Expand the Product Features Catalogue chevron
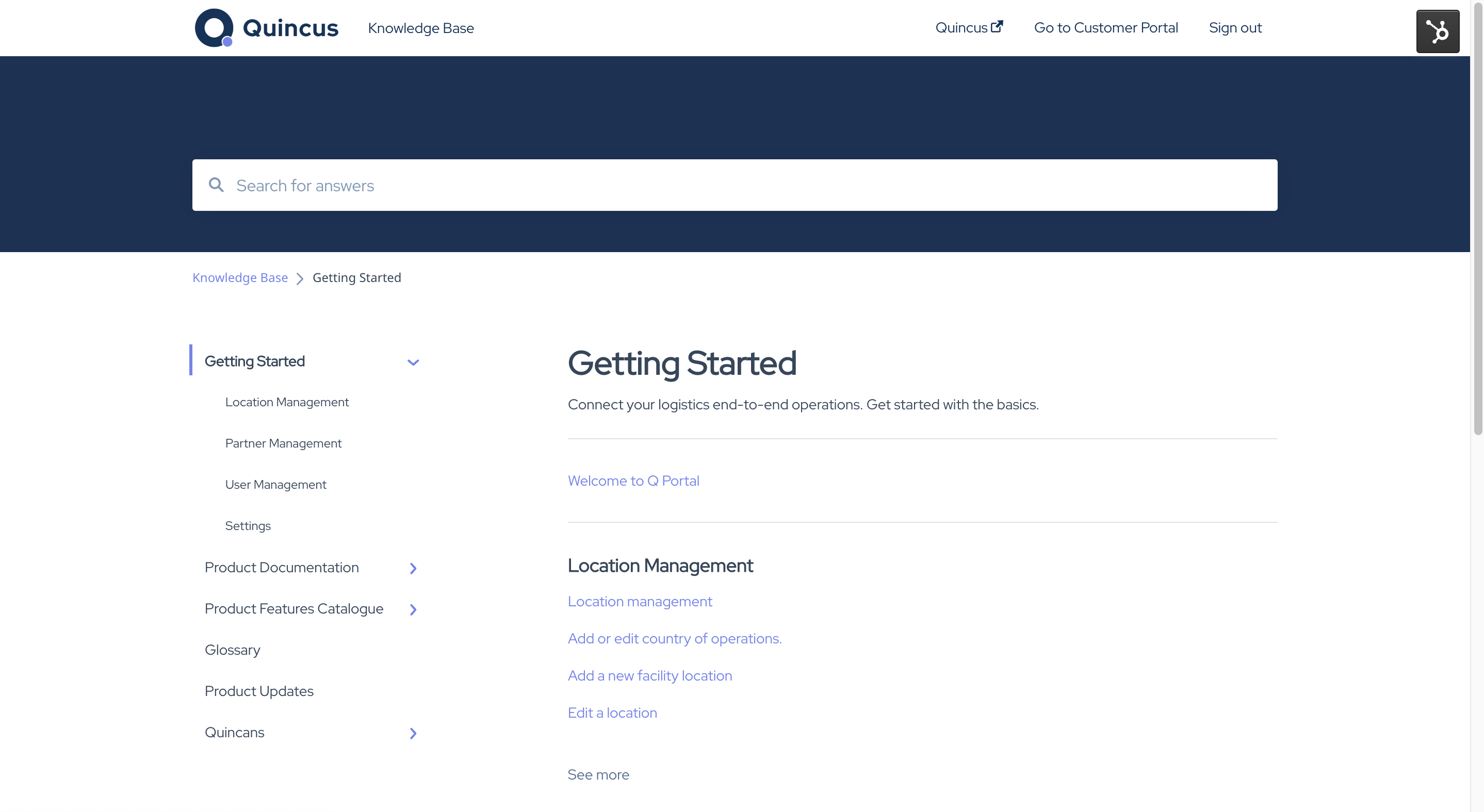Image resolution: width=1484 pixels, height=812 pixels. click(413, 609)
